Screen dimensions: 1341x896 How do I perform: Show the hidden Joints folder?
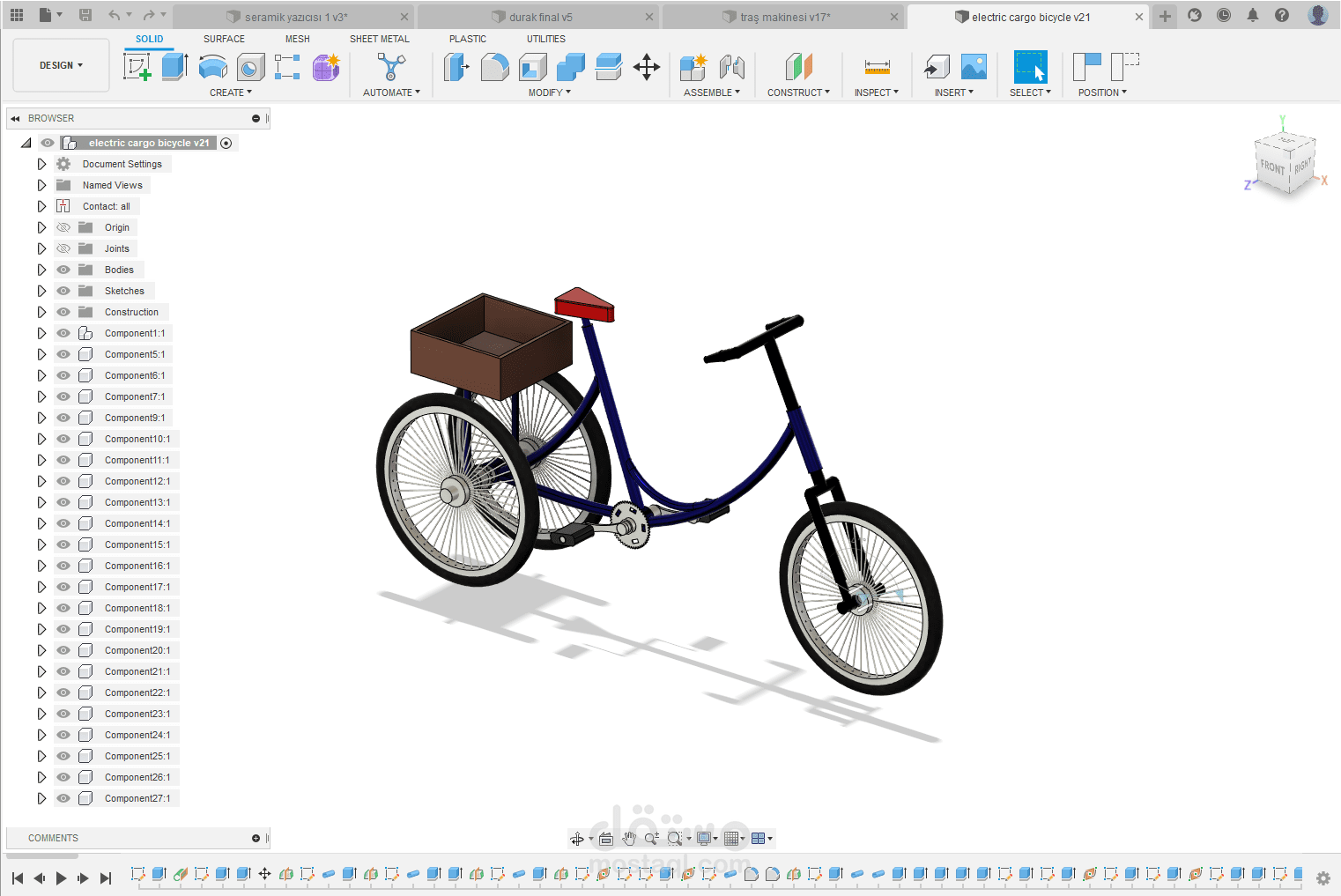tap(63, 248)
